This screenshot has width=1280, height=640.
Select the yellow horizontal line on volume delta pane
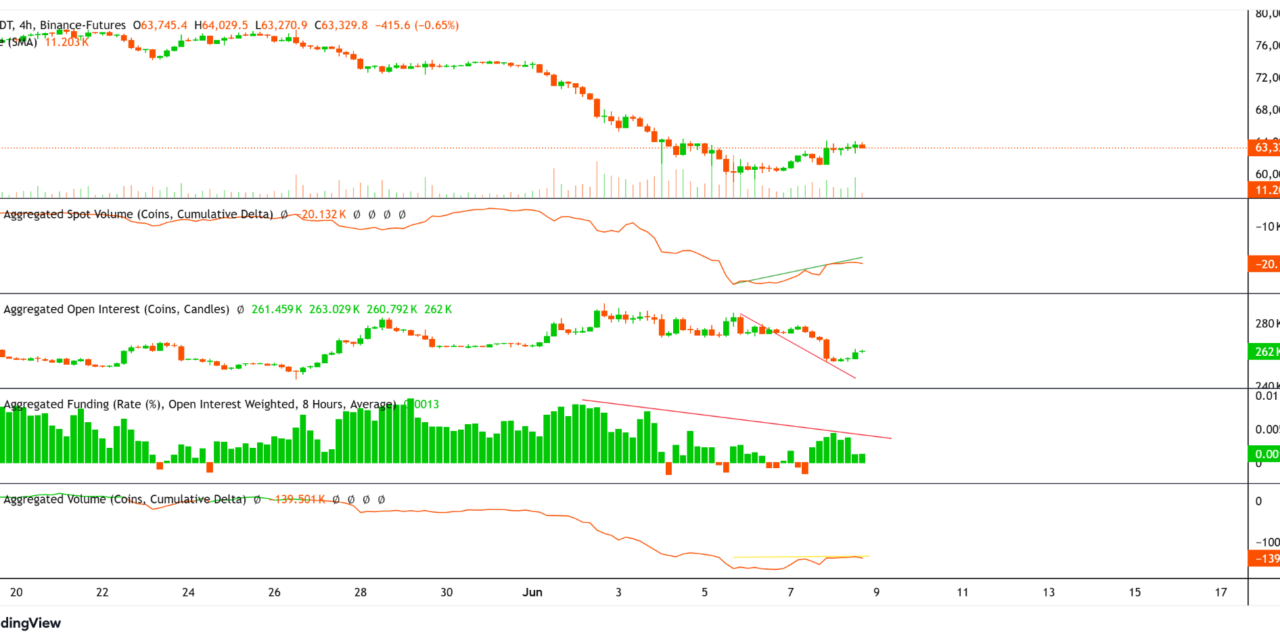click(x=801, y=557)
